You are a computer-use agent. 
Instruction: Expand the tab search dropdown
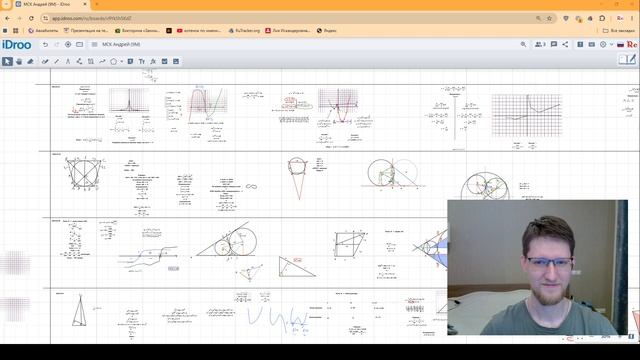tap(6, 4)
